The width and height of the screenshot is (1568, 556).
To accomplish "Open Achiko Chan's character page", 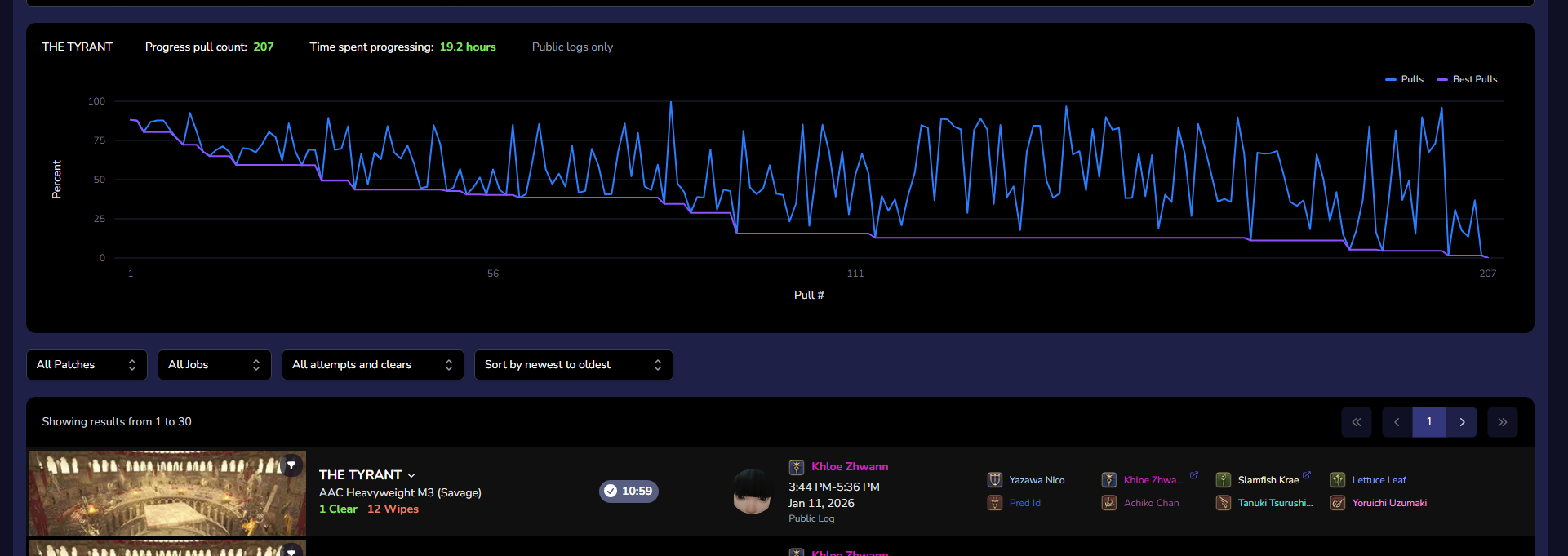I will [1151, 503].
